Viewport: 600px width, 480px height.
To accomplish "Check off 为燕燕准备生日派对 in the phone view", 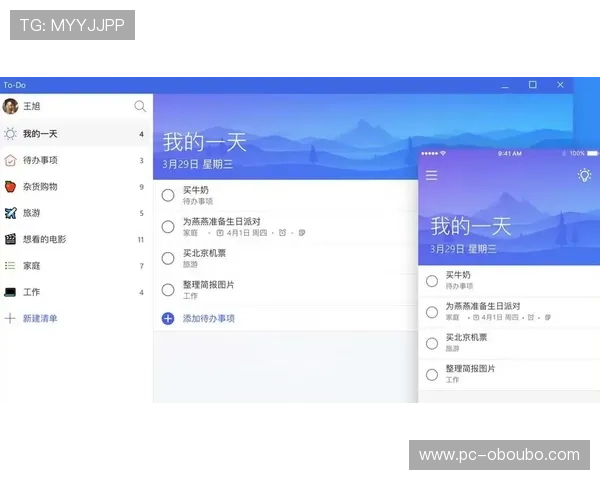I will click(x=432, y=312).
